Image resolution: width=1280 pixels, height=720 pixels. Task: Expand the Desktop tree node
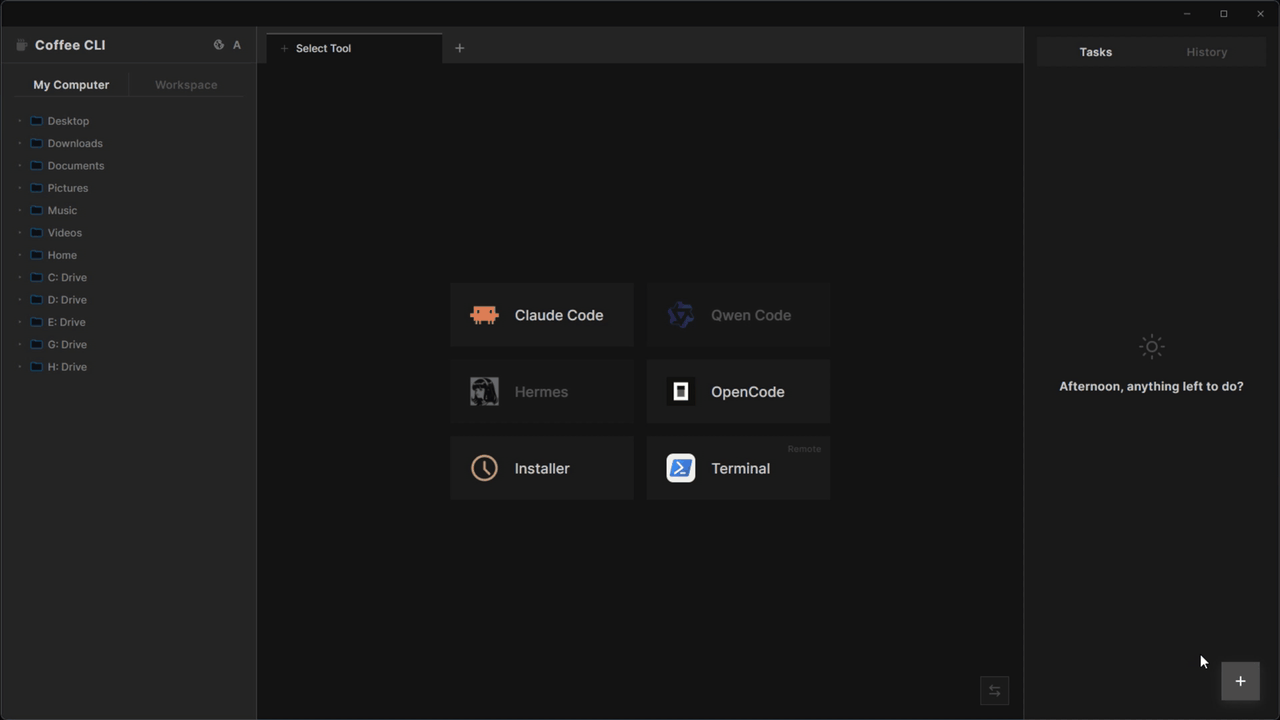(x=20, y=121)
